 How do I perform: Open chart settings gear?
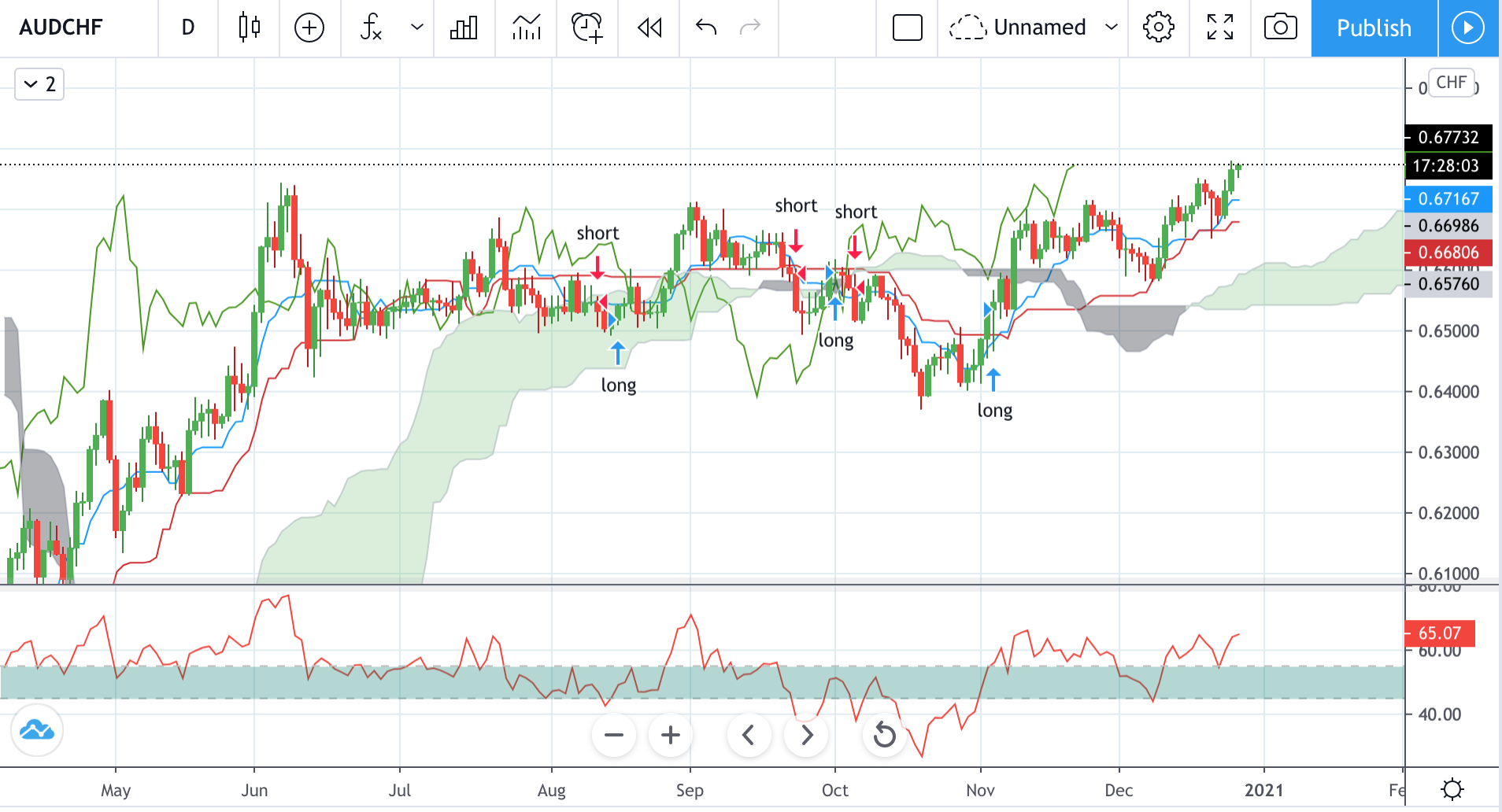coord(1158,28)
